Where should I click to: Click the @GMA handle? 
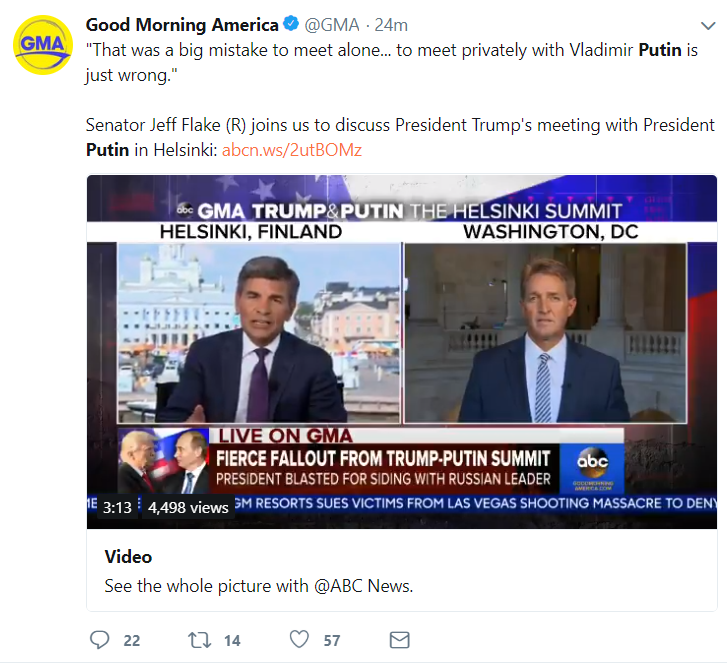[332, 25]
